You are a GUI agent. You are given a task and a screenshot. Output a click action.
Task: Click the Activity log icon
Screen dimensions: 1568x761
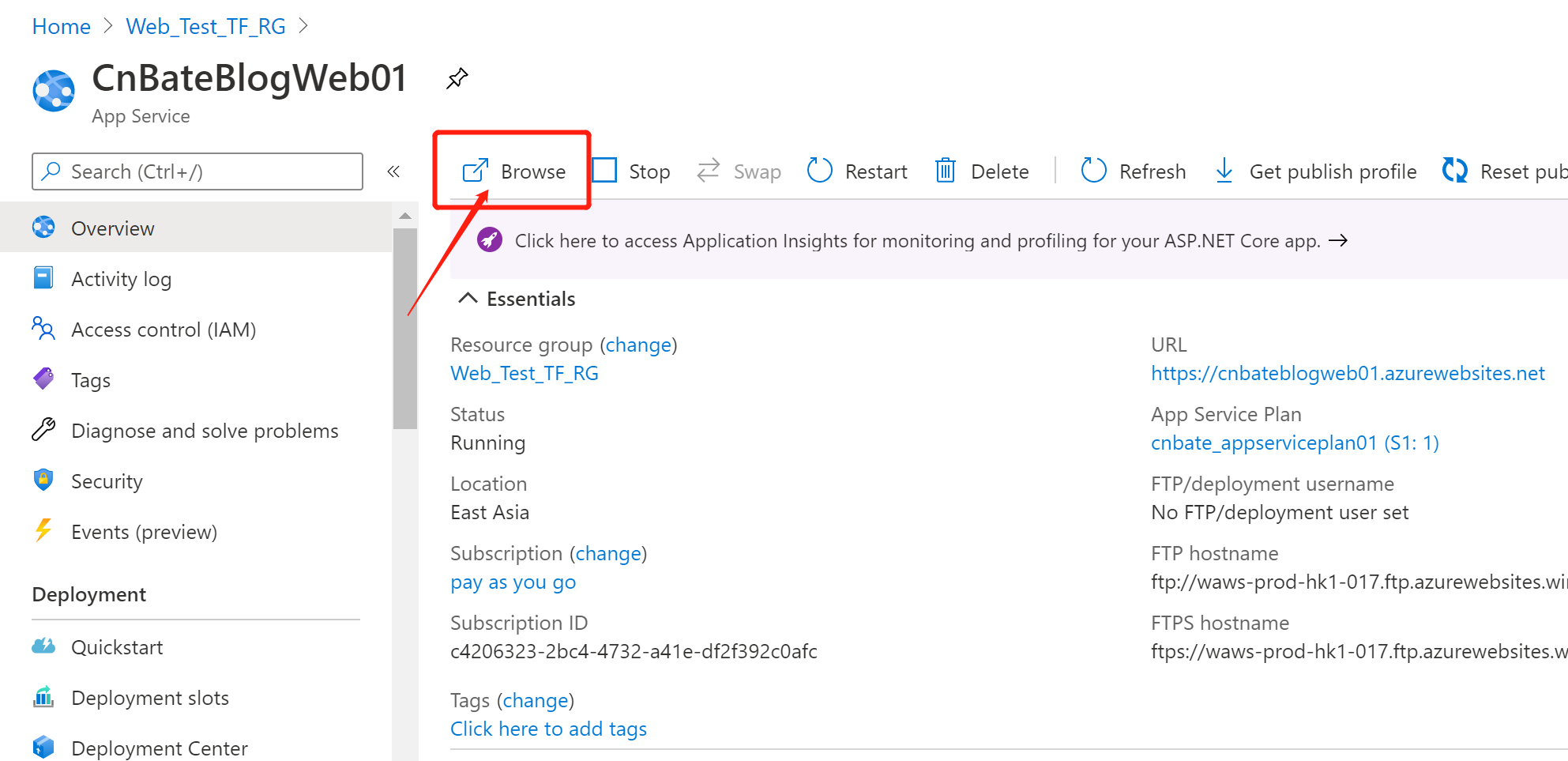pos(43,278)
